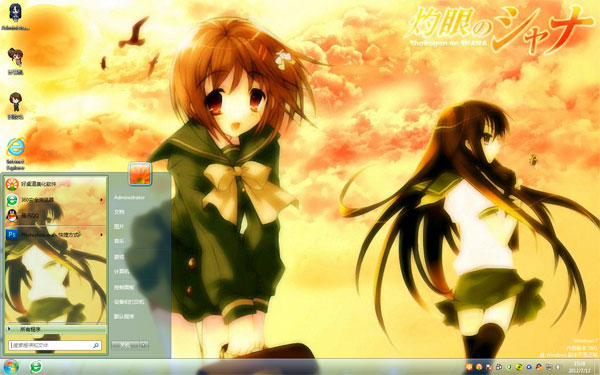Click the green shield tray icon
Image resolution: width=600 pixels, height=375 pixels.
[509, 367]
